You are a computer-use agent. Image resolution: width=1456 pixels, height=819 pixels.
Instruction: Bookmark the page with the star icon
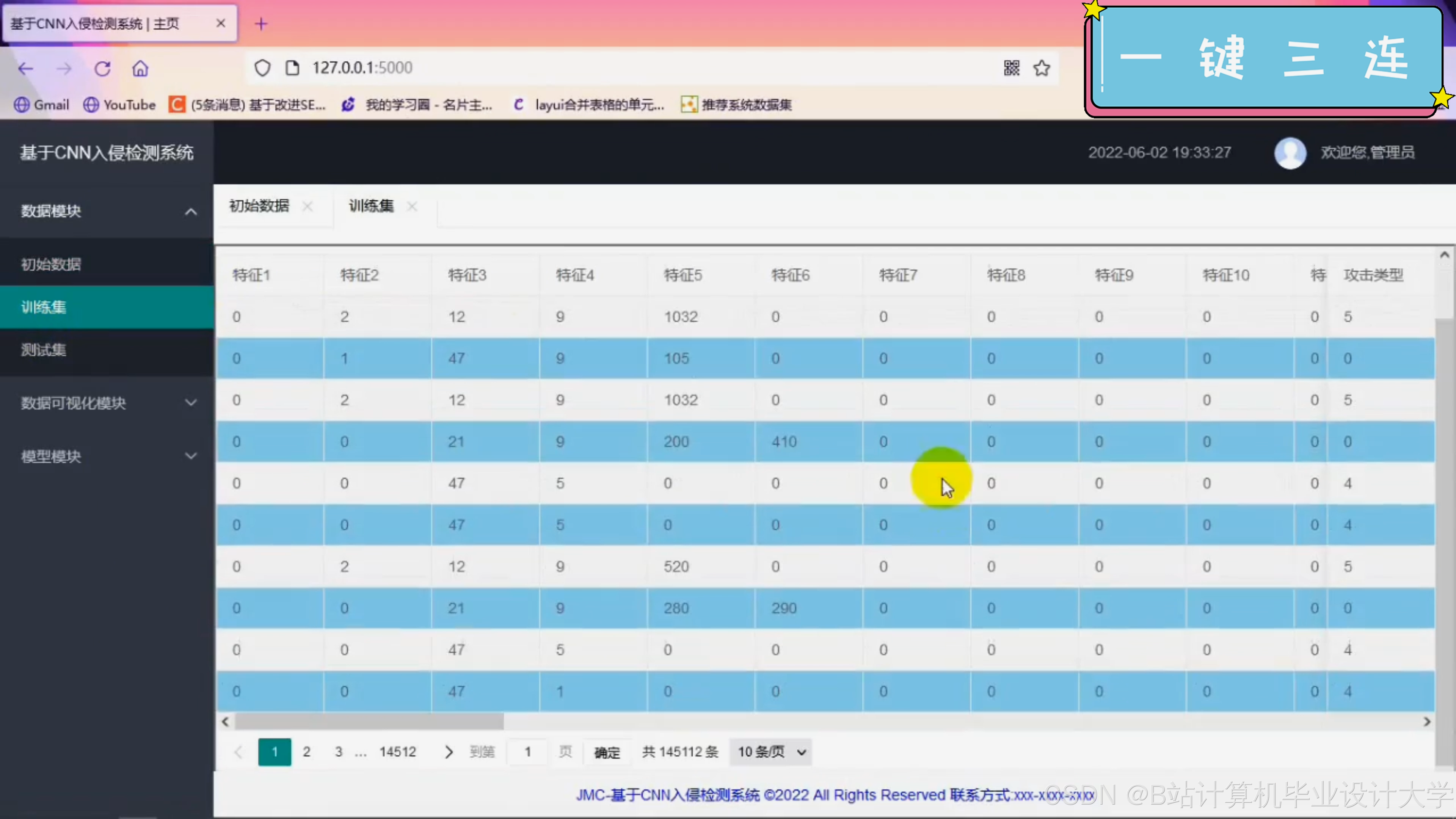click(1042, 68)
